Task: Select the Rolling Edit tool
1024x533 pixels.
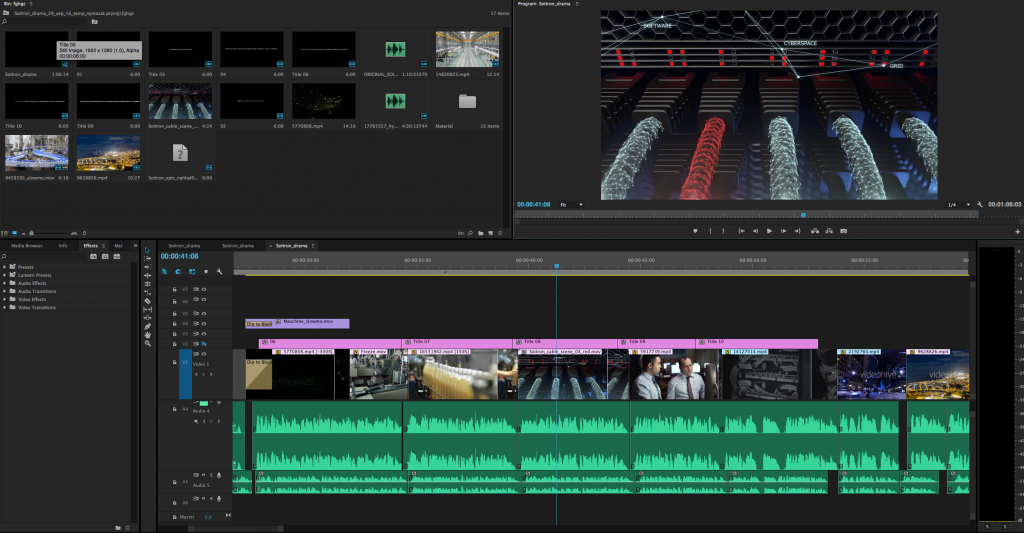Action: (x=148, y=276)
